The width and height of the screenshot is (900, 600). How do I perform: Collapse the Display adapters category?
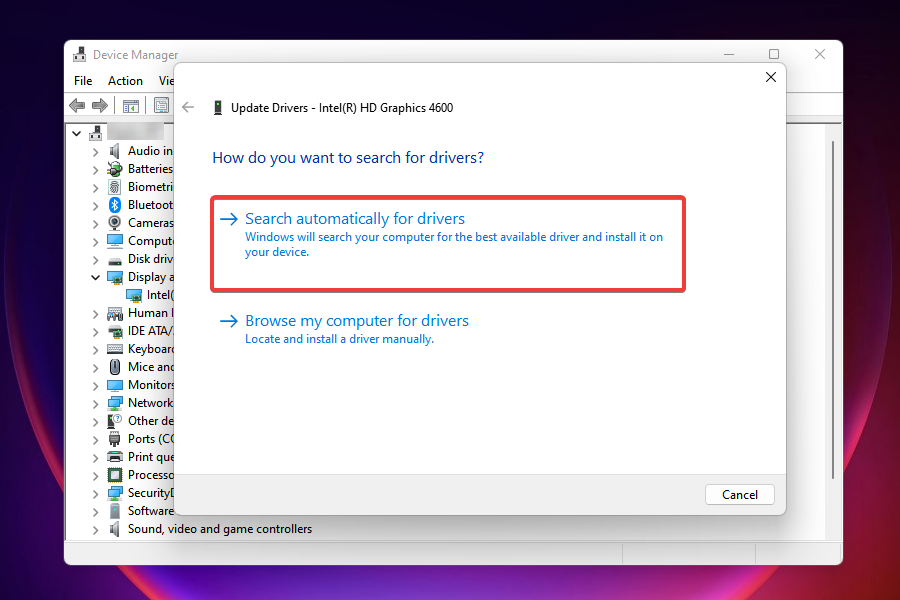95,277
